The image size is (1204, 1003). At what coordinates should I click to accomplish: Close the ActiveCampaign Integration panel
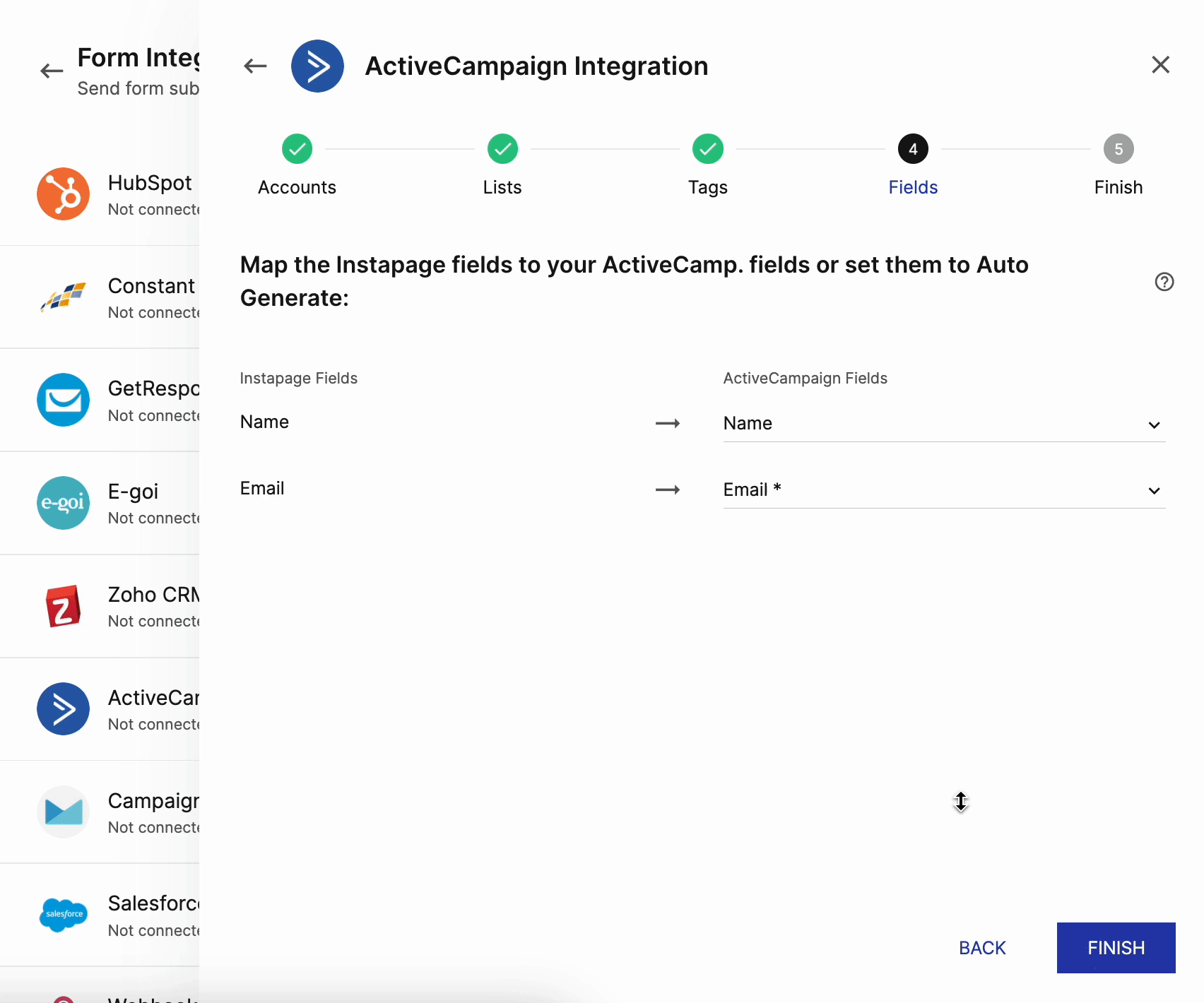[x=1160, y=65]
